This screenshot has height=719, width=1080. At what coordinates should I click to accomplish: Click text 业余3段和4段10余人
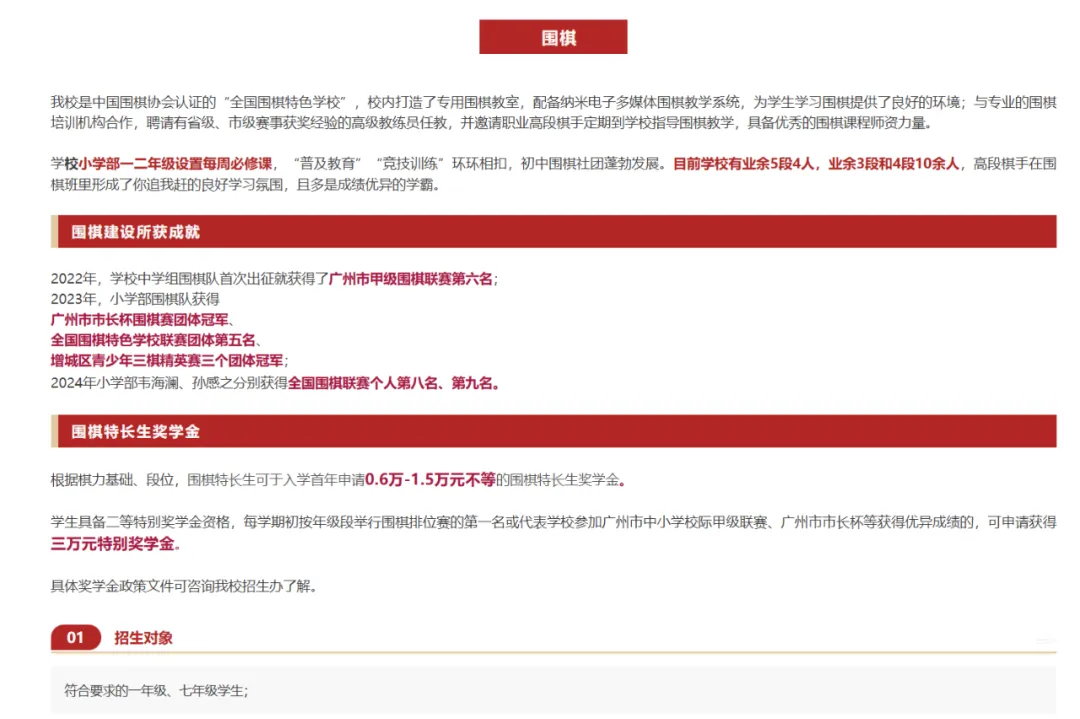point(893,164)
